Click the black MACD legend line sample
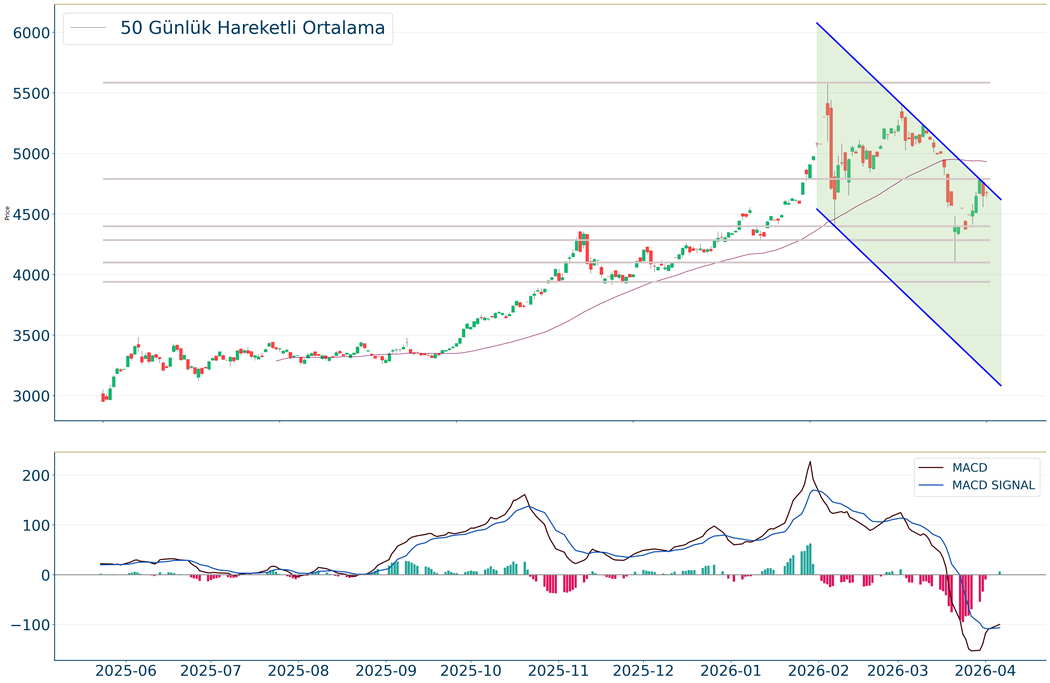The image size is (1050, 683). [x=932, y=467]
